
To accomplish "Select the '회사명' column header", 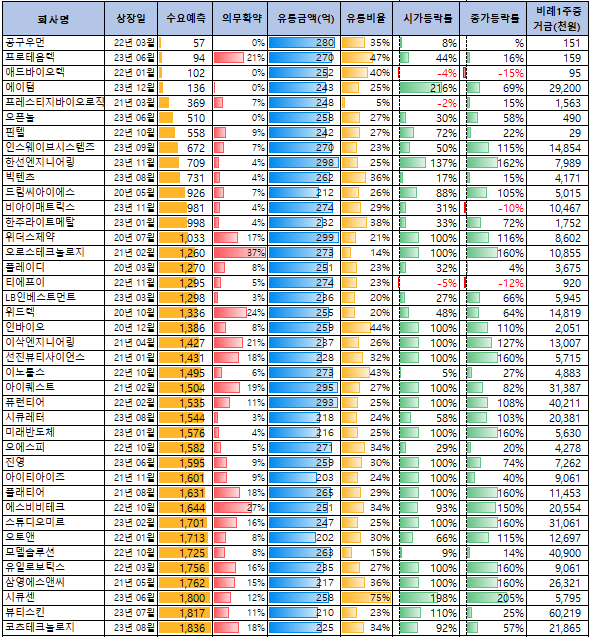I will 53,19.
